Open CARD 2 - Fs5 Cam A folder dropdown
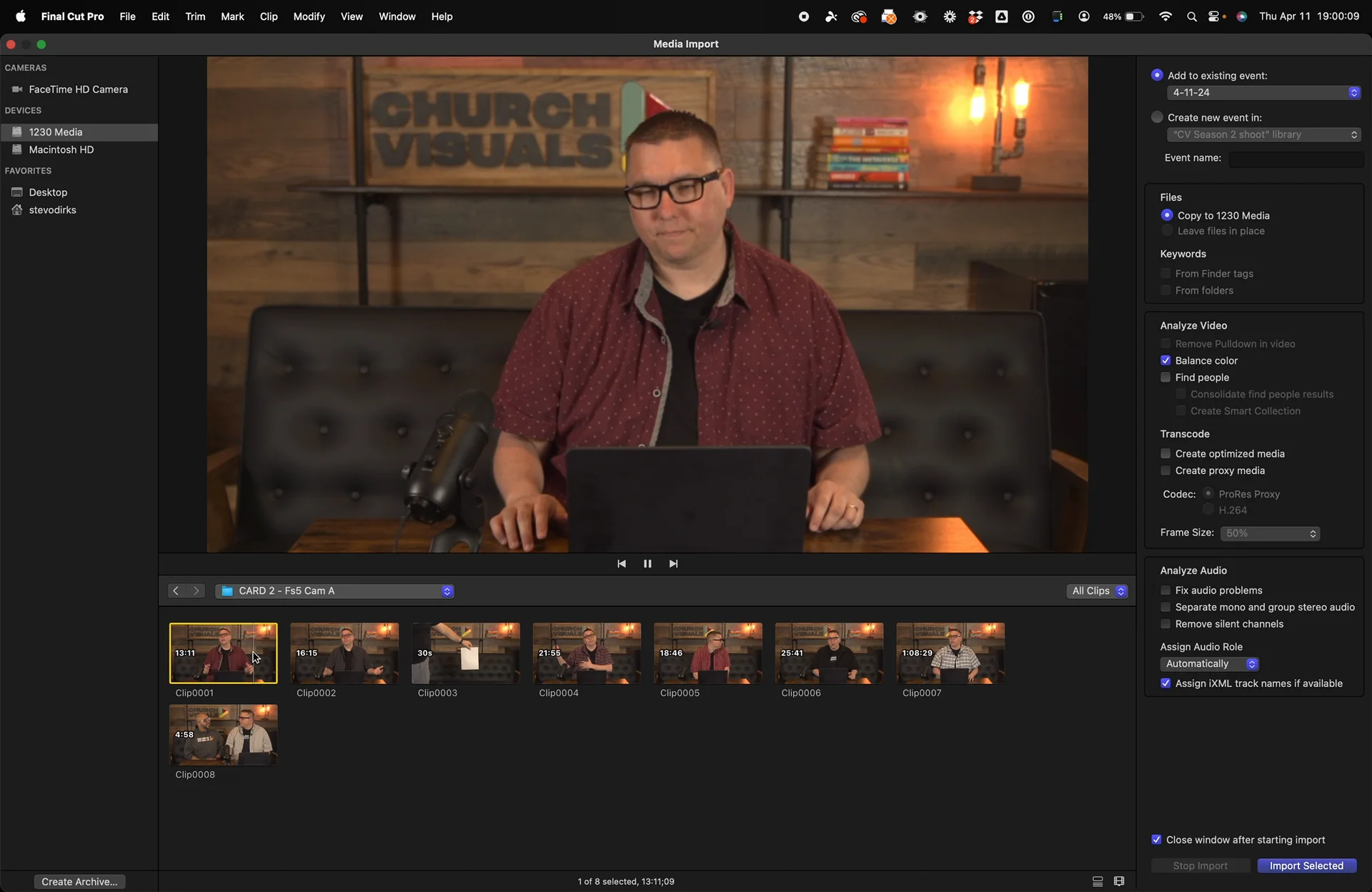This screenshot has height=892, width=1372. pyautogui.click(x=334, y=591)
